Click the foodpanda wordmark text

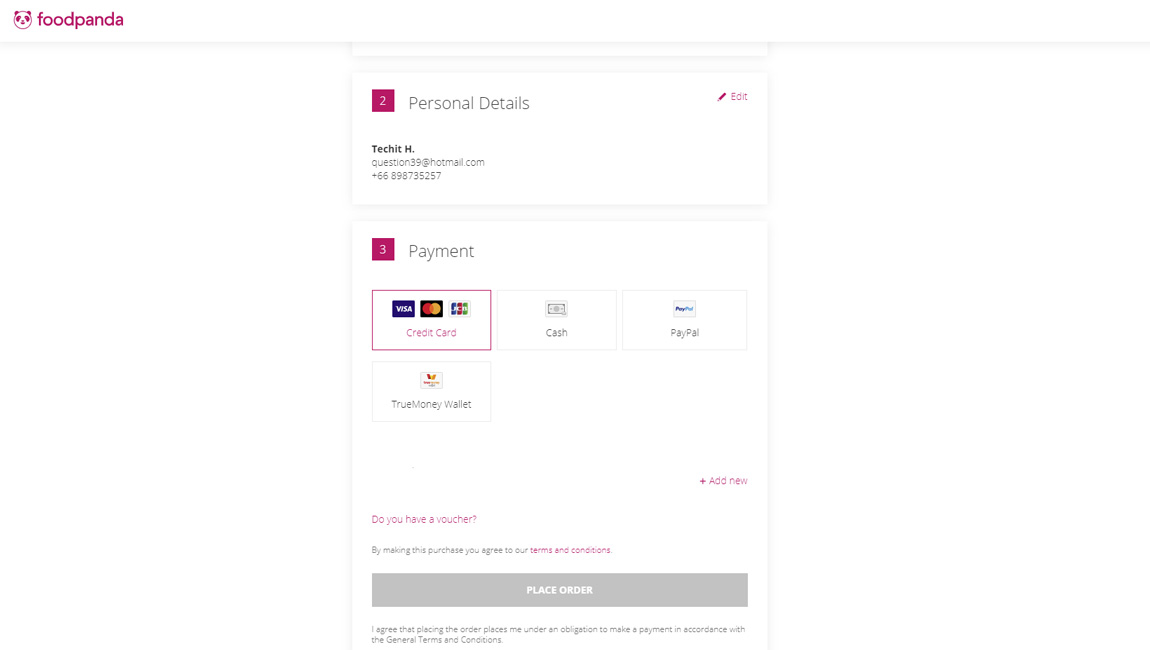pyautogui.click(x=80, y=20)
